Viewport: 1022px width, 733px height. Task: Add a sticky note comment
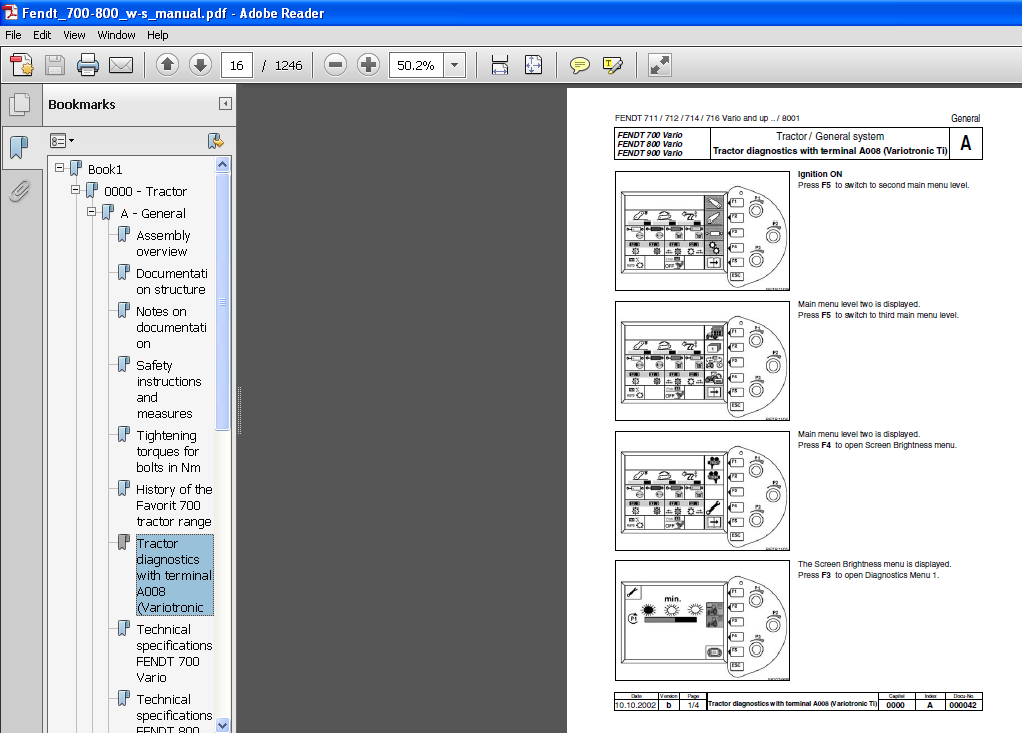pos(579,65)
